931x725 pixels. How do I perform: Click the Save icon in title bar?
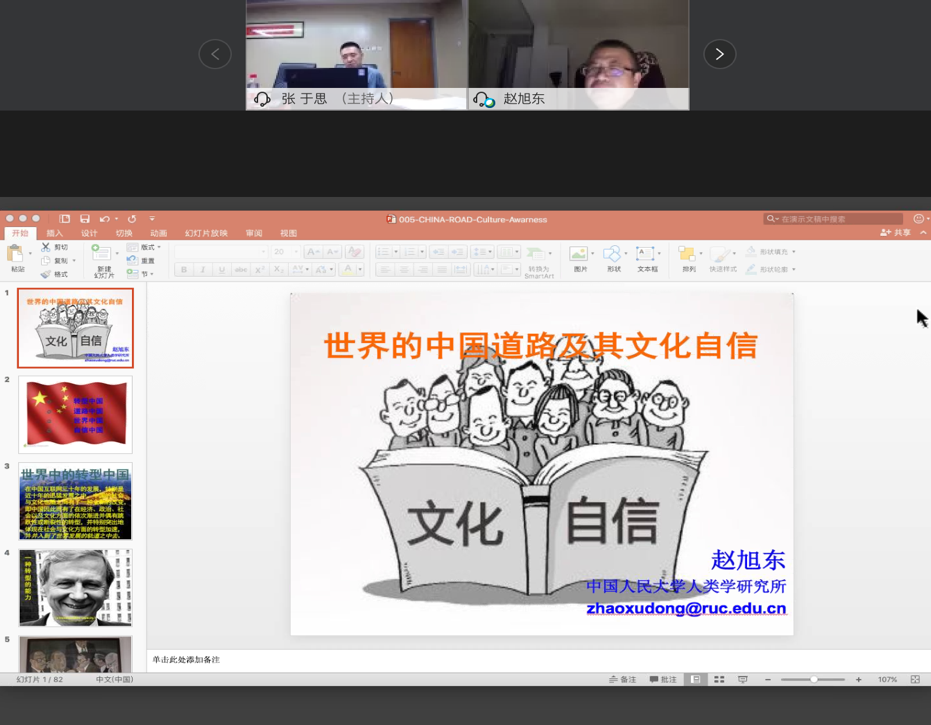tap(85, 219)
